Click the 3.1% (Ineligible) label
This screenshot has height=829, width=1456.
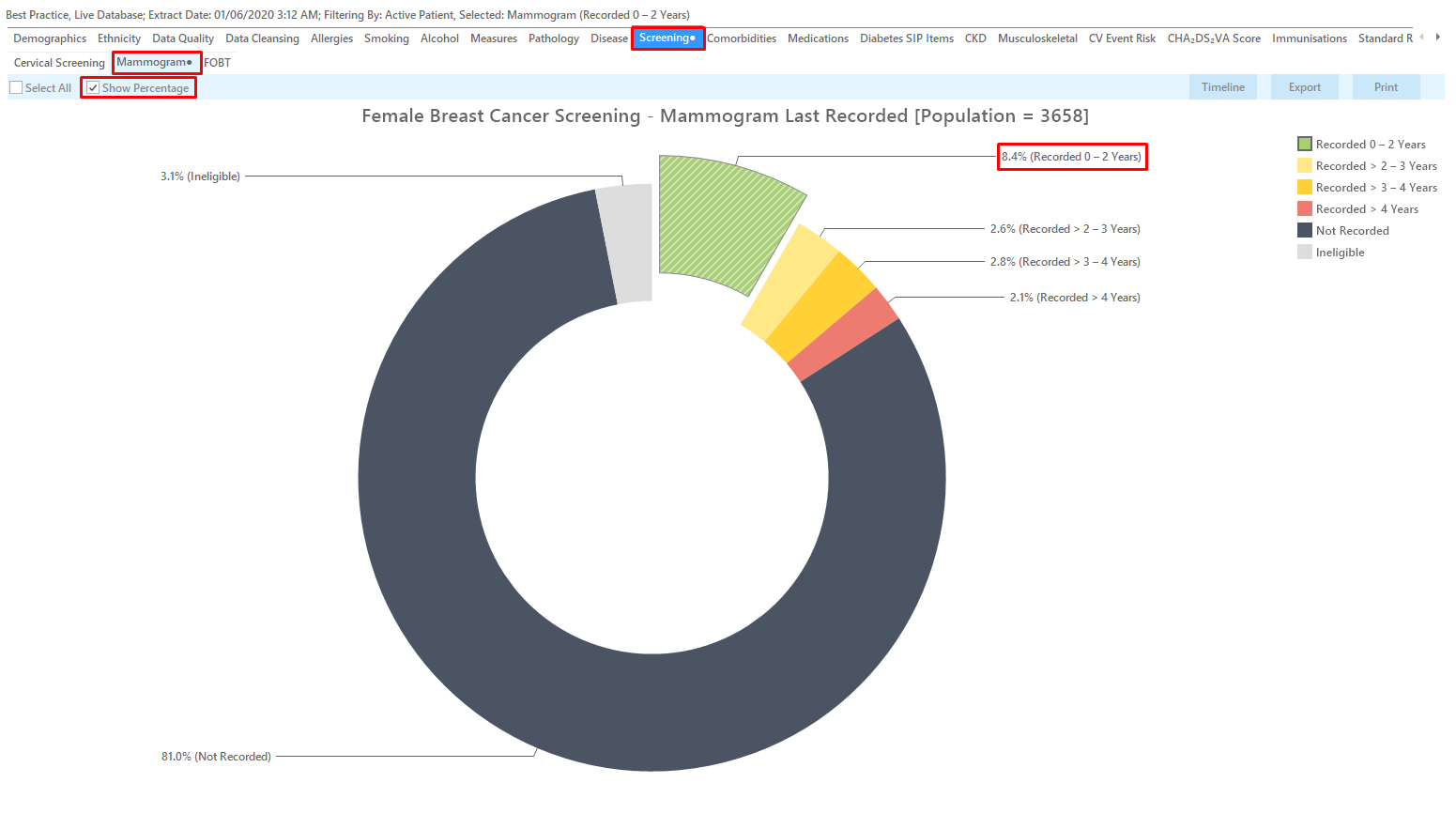click(200, 177)
